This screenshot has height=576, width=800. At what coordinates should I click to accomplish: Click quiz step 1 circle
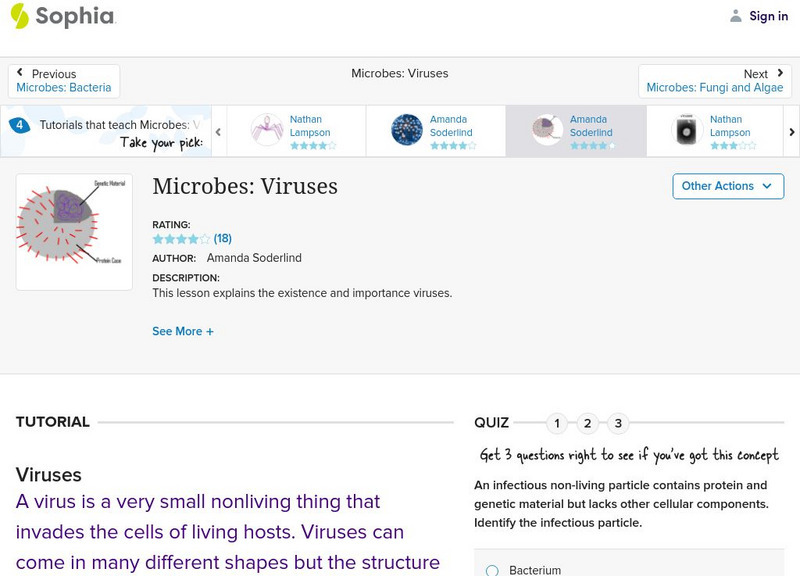[558, 423]
